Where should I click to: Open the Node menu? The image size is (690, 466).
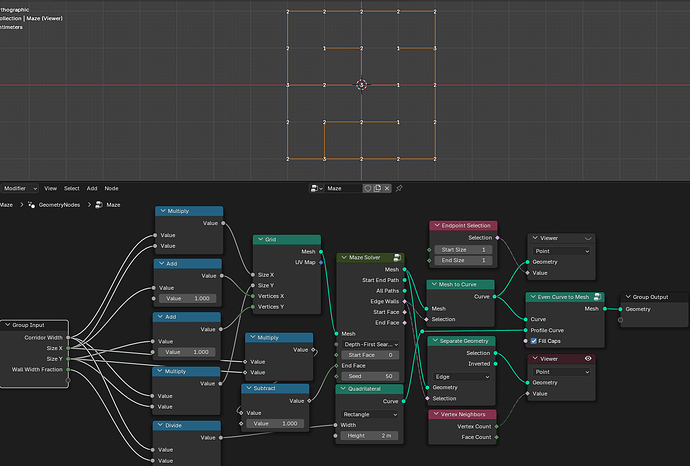(x=111, y=188)
